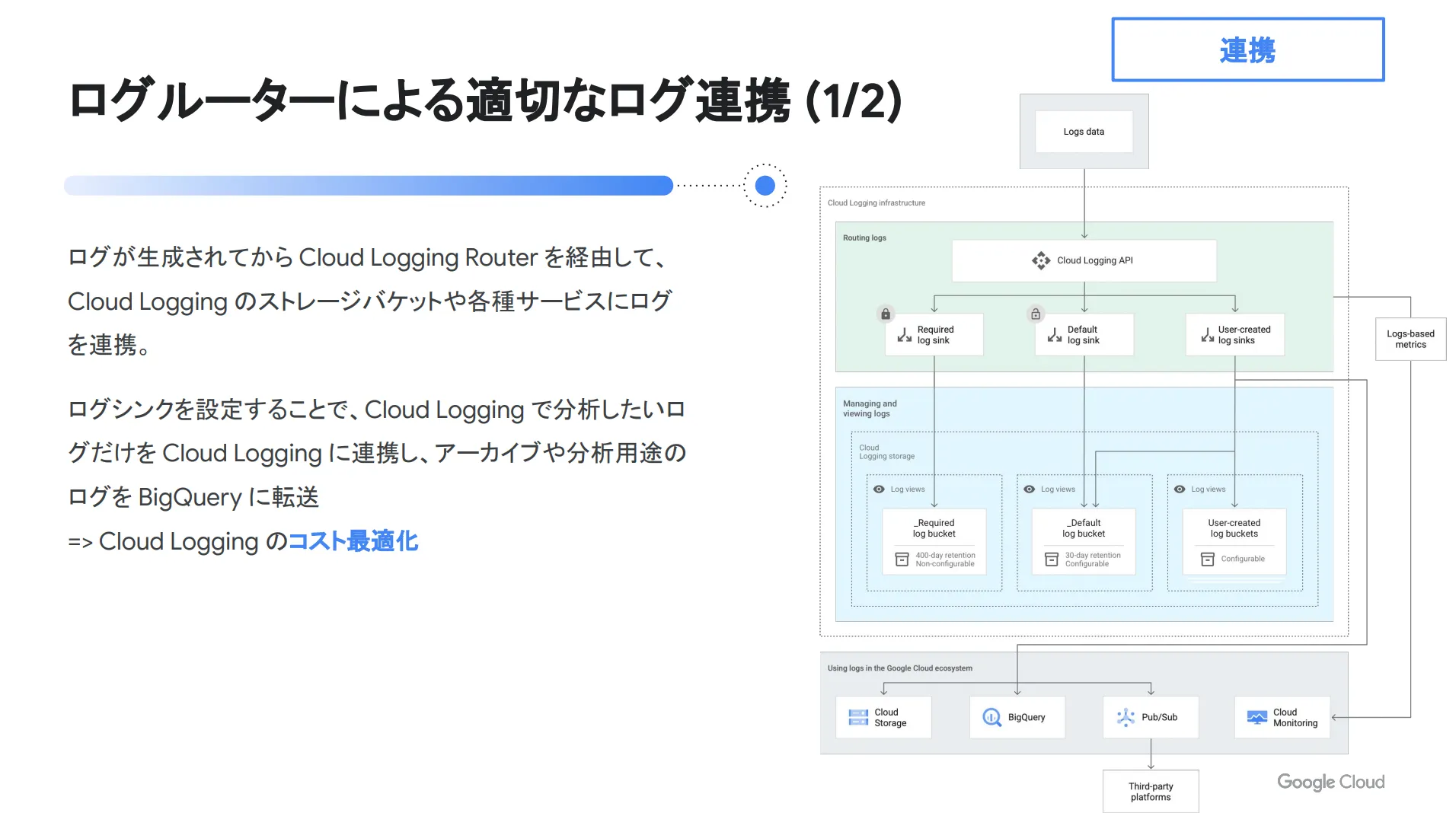Click the Cloud Storage icon
This screenshot has height=813, width=1456.
858,717
